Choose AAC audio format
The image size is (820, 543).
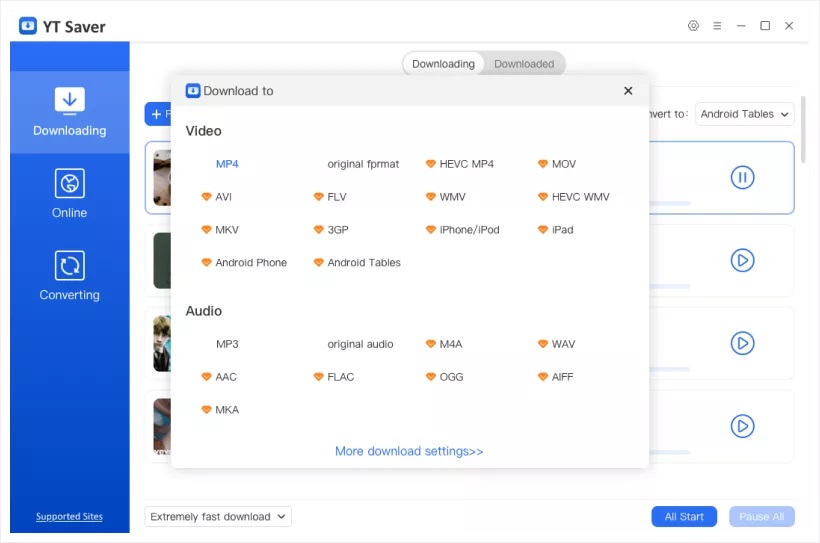click(x=219, y=377)
